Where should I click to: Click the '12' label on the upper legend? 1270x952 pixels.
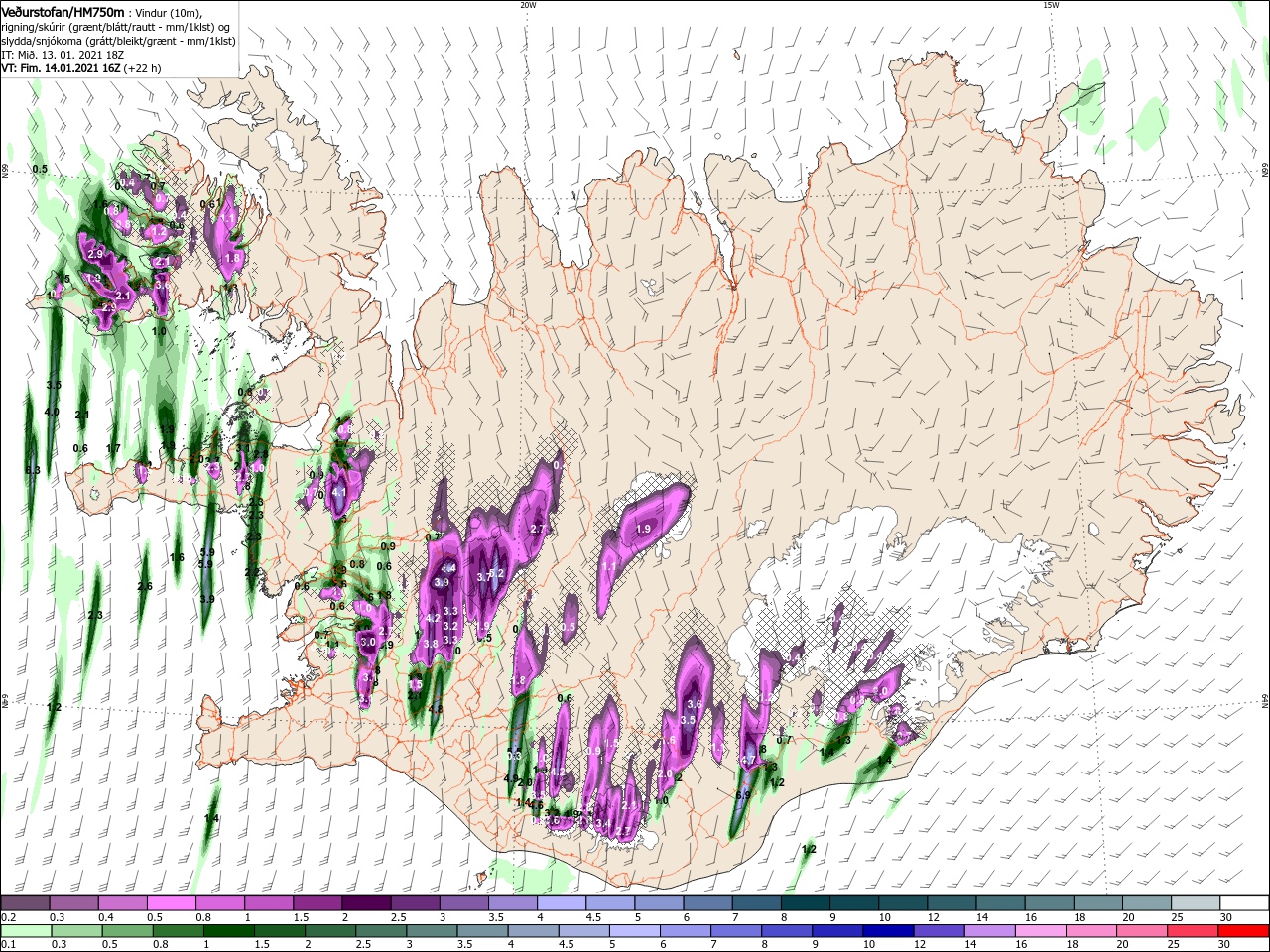pos(934,917)
